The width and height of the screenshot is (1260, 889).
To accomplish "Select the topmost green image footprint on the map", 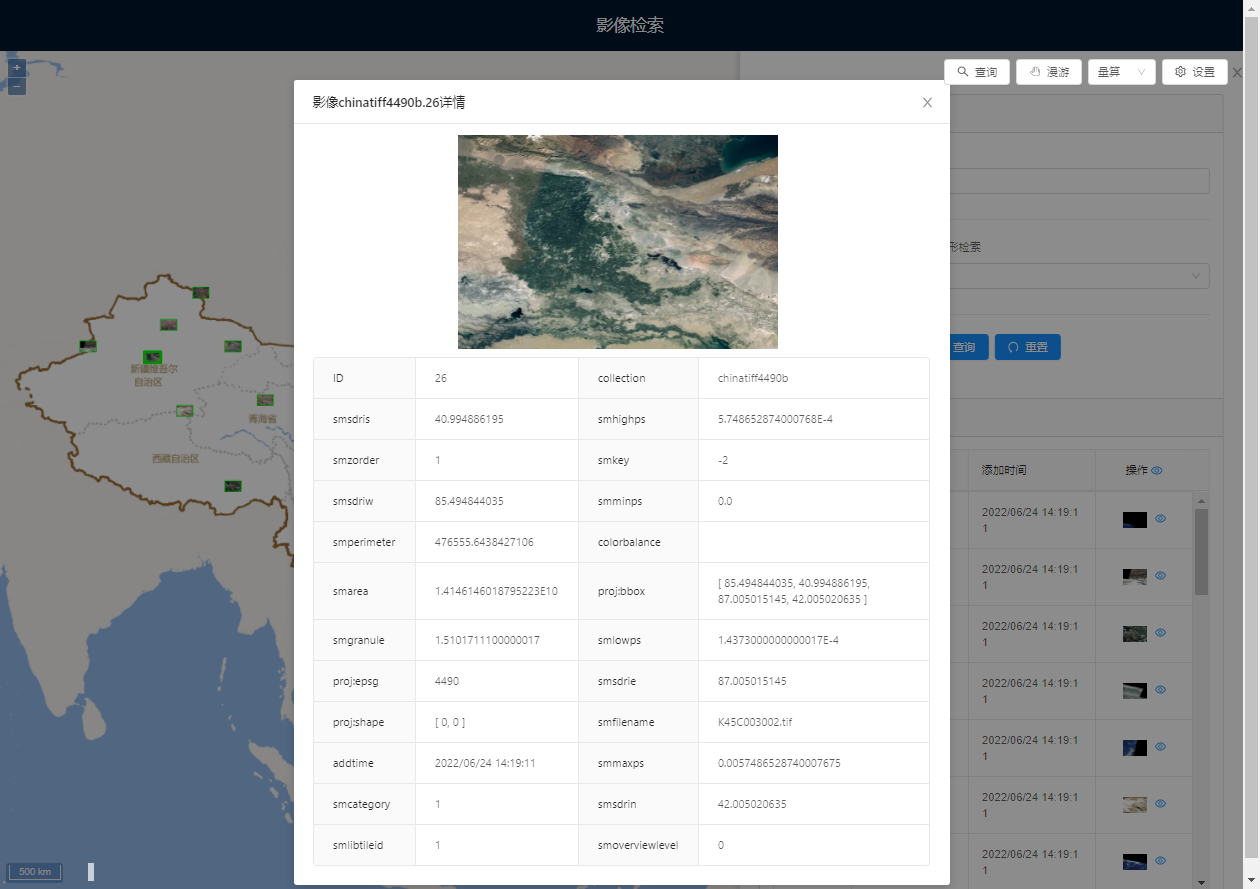I will click(x=201, y=293).
